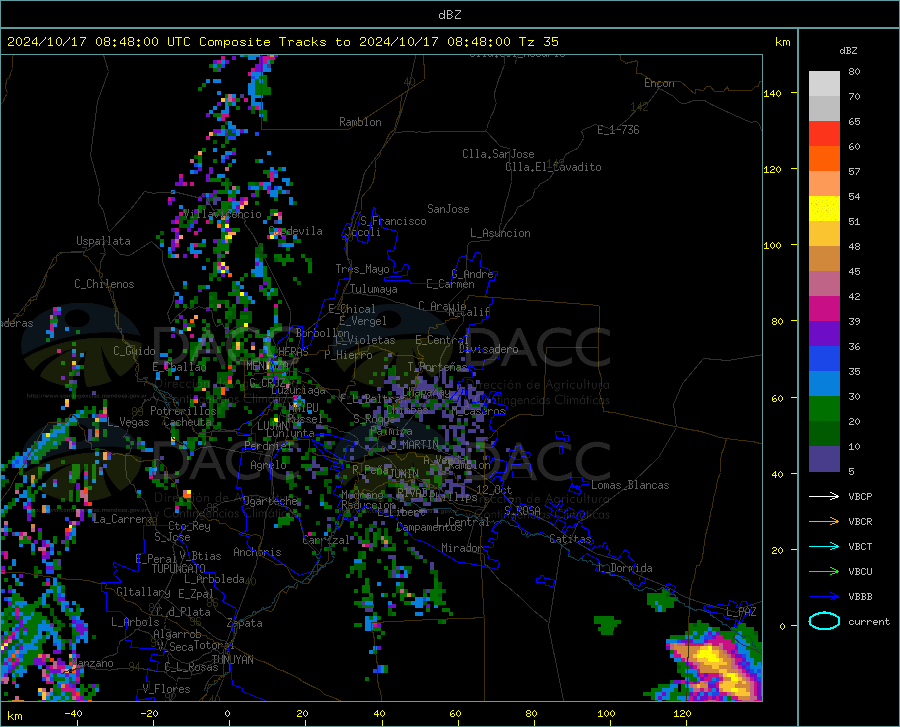
Task: Select the magenta 39-42 dBZ color swatch
Action: (x=824, y=309)
